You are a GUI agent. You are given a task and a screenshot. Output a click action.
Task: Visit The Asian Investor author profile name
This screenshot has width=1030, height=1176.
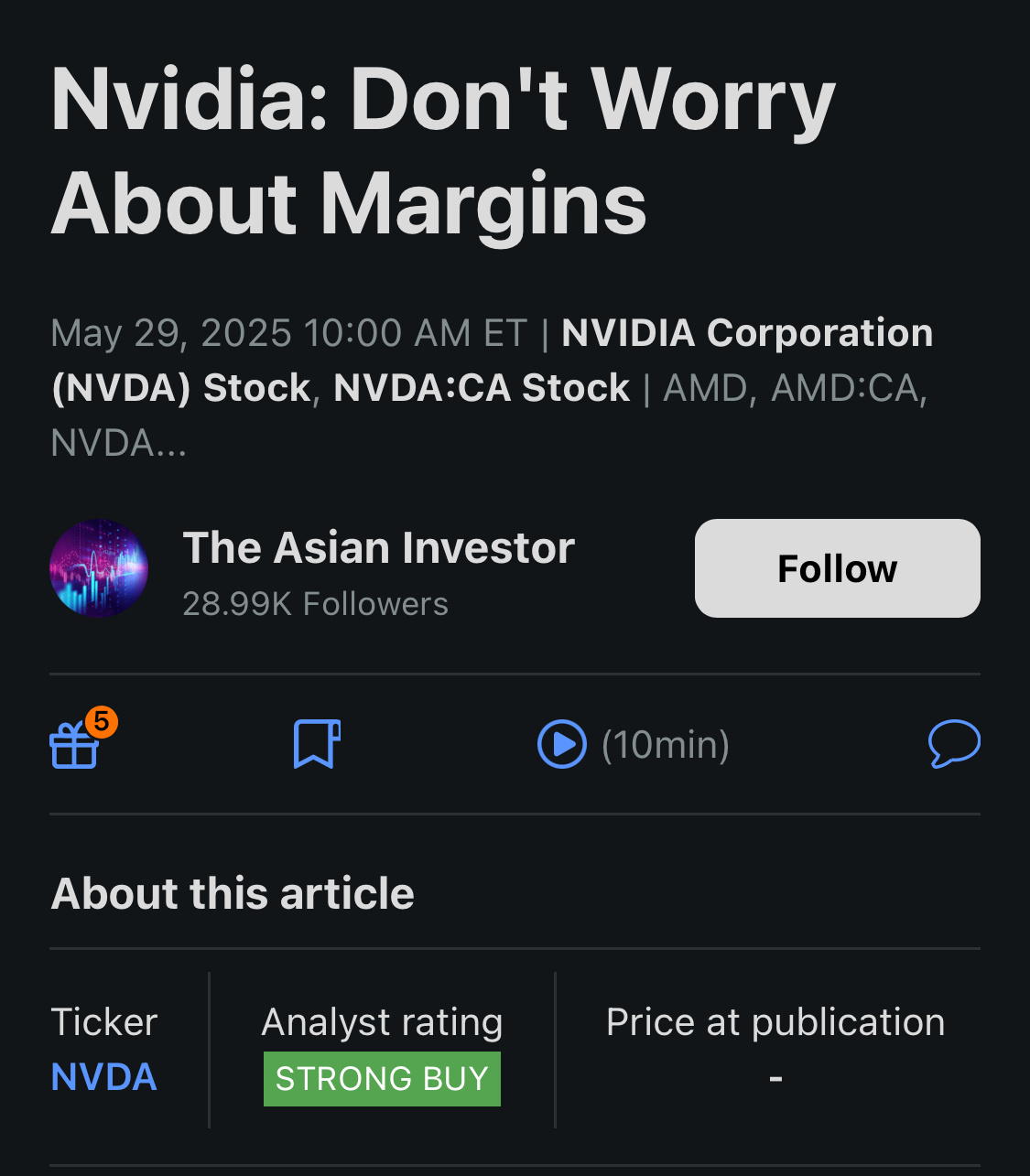tap(378, 548)
